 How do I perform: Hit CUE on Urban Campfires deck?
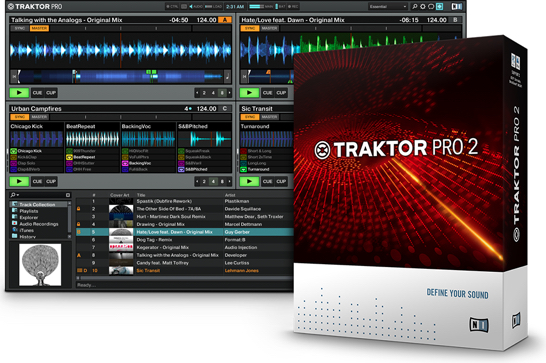(37, 181)
